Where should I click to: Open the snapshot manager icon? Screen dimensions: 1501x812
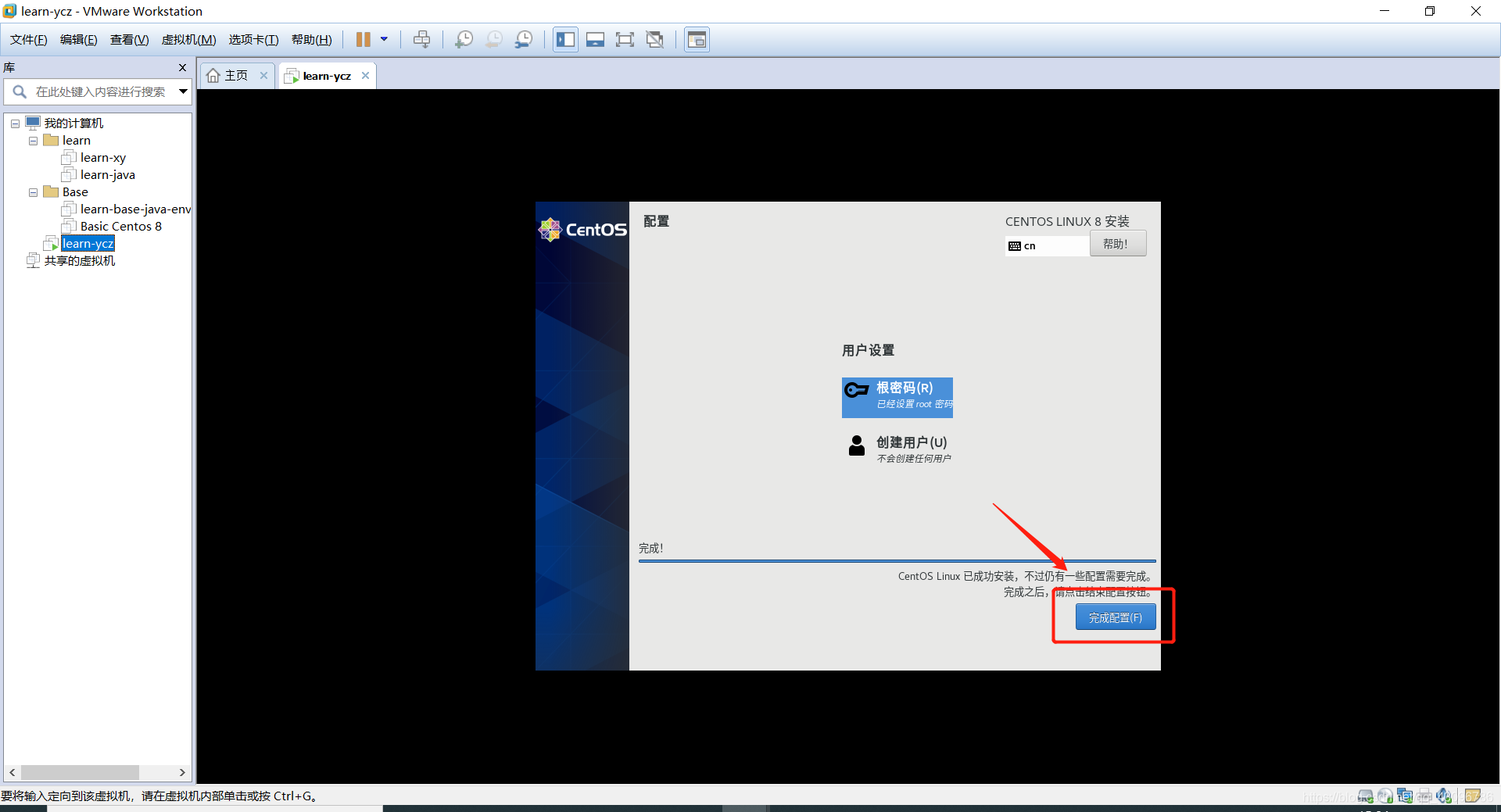524,40
